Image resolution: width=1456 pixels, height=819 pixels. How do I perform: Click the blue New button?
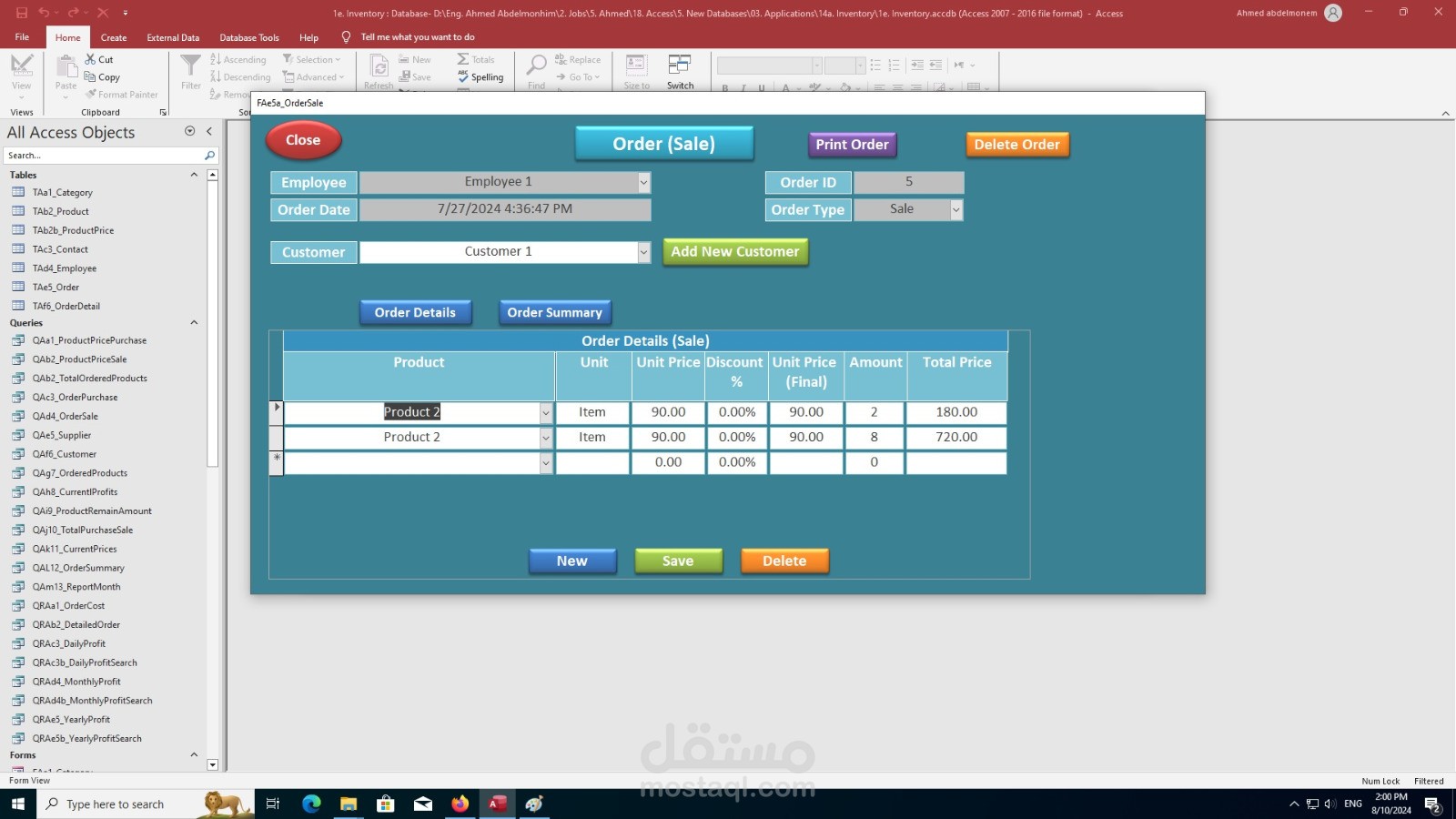(572, 561)
